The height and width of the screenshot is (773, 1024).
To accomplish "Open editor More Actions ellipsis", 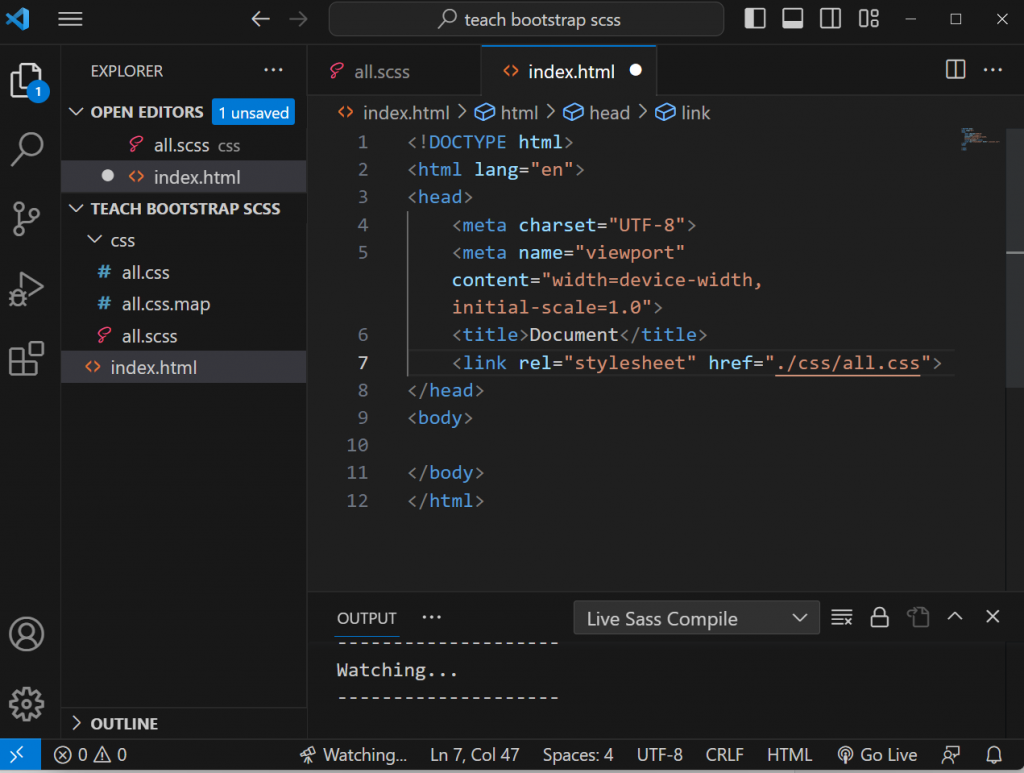I will tap(993, 69).
